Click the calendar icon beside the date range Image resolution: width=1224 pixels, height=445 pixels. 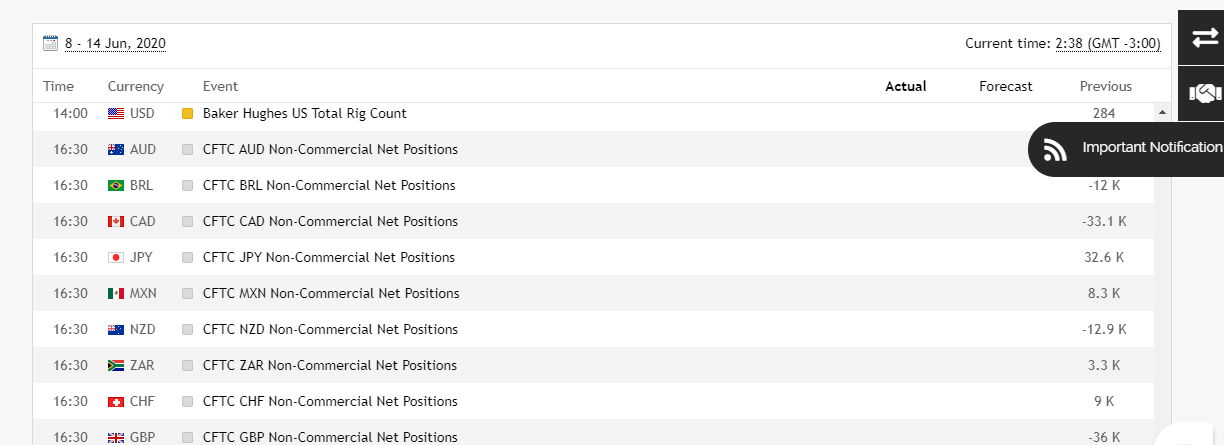51,43
